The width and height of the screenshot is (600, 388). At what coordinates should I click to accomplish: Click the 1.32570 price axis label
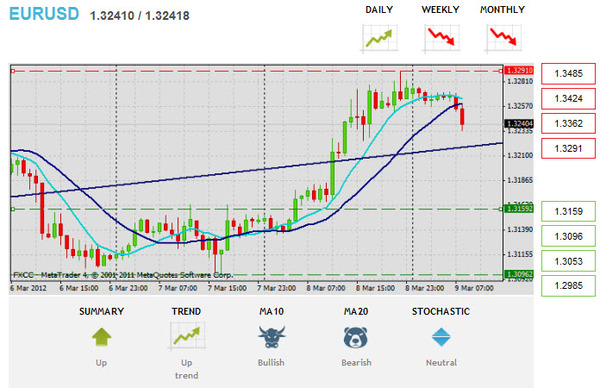[520, 106]
